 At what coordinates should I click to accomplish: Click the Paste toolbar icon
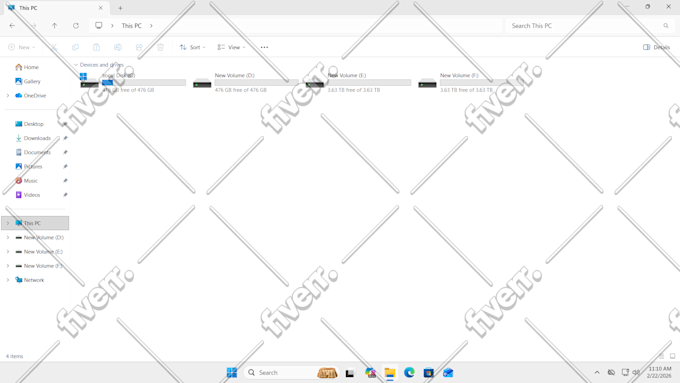[x=96, y=47]
